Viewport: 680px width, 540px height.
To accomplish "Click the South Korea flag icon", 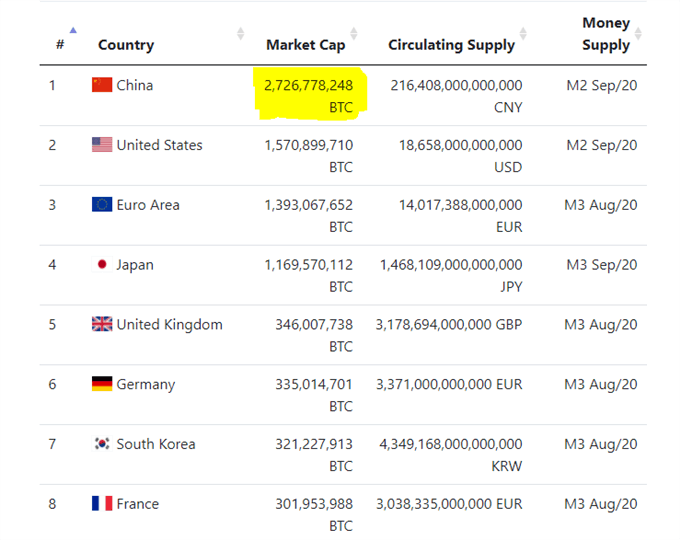I will coord(102,444).
